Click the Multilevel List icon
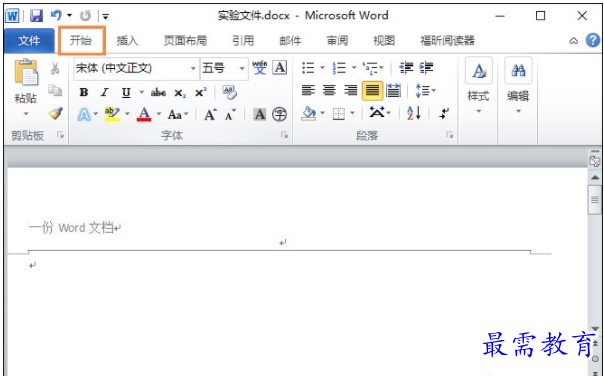Viewport: 604px width, 376px height. click(371, 68)
